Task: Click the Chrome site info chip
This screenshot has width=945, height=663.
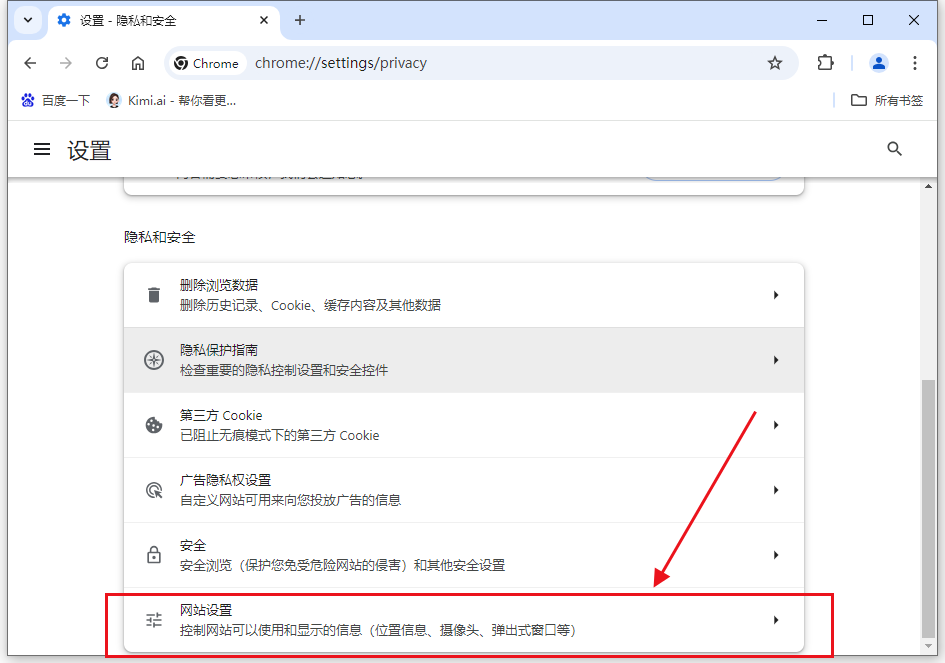Action: (x=206, y=63)
